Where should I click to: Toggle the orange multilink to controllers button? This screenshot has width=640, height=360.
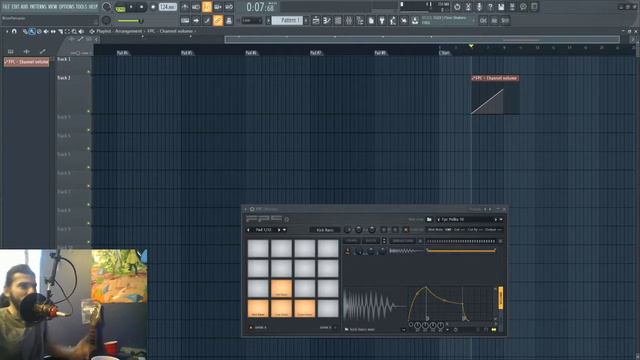coord(218,20)
